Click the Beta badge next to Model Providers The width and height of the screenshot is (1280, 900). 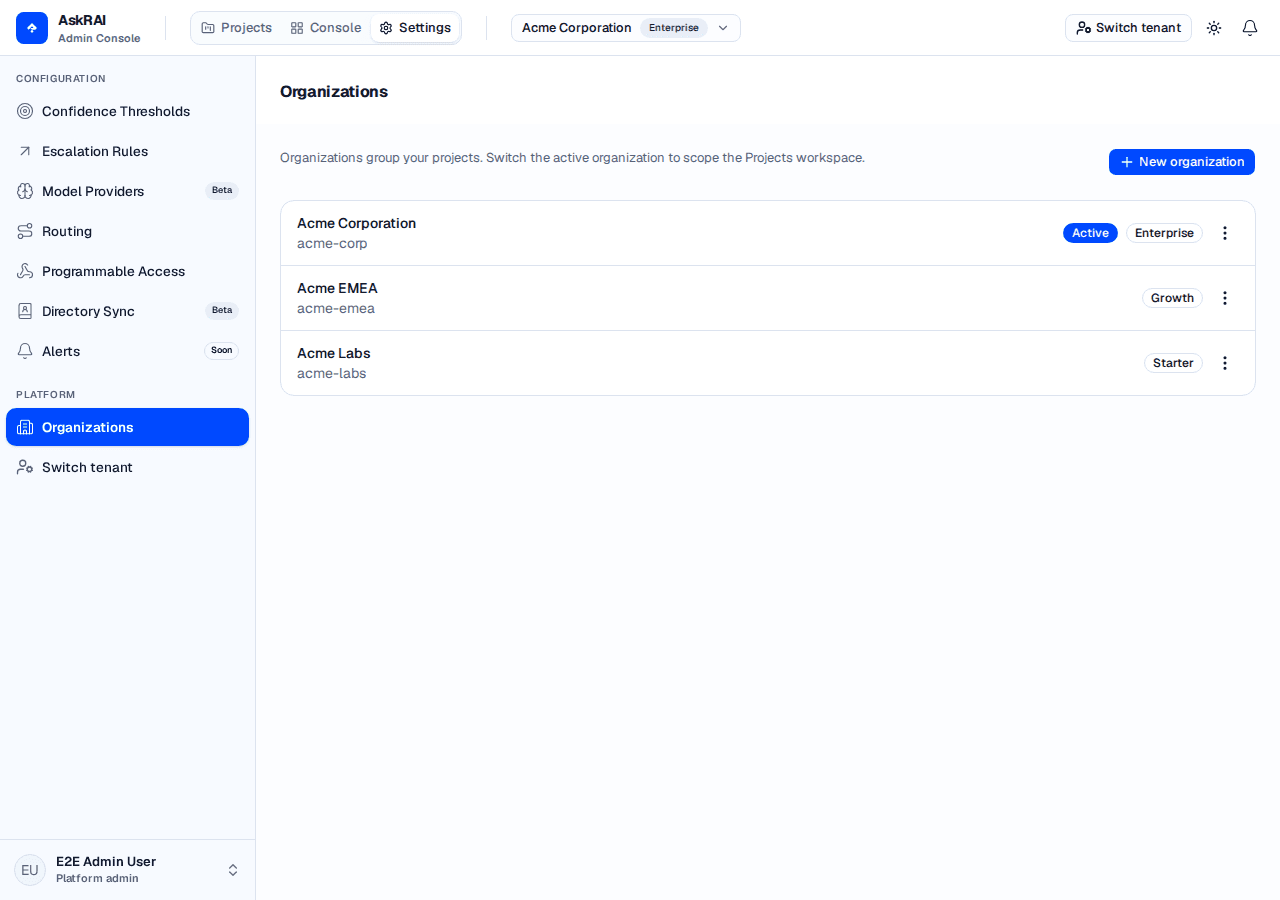point(222,190)
